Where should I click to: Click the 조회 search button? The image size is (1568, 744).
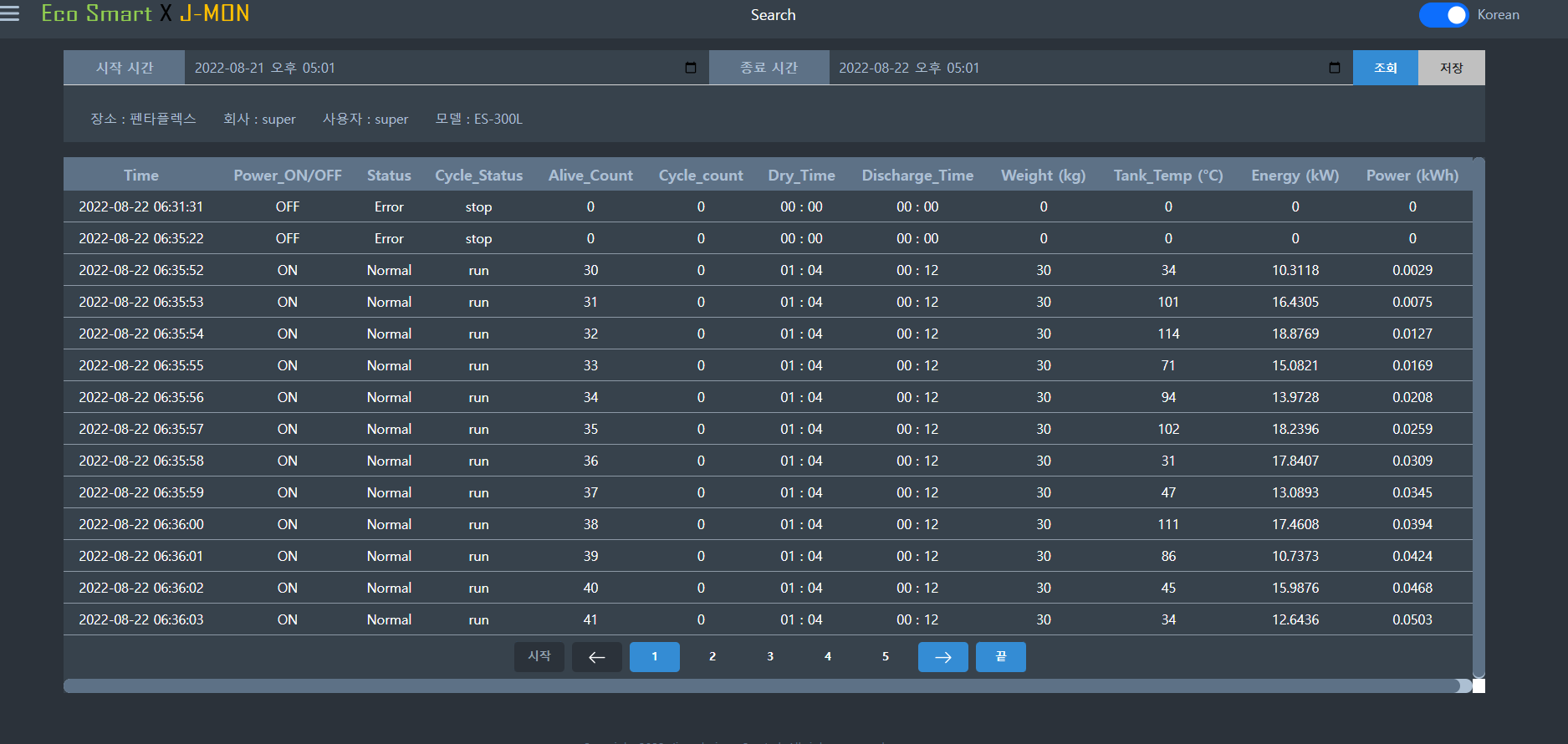pyautogui.click(x=1385, y=68)
